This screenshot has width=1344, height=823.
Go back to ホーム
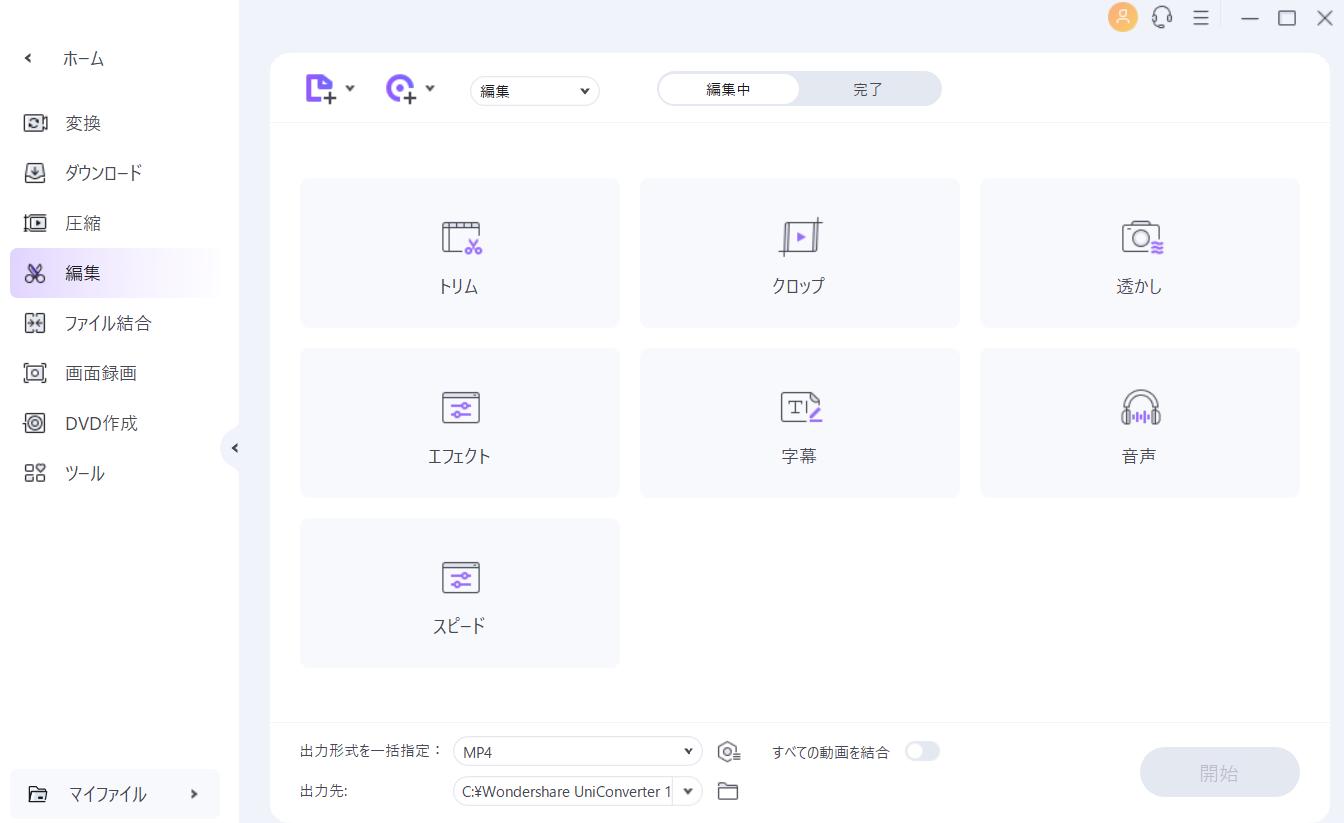(x=65, y=58)
